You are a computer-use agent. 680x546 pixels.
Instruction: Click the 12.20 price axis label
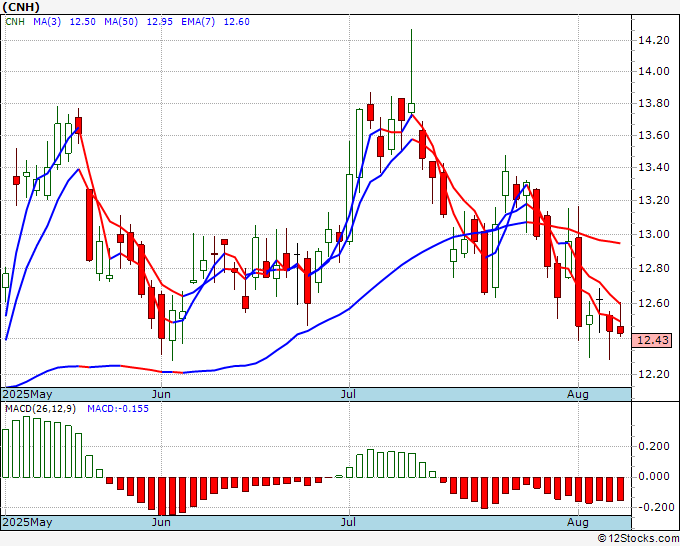653,374
